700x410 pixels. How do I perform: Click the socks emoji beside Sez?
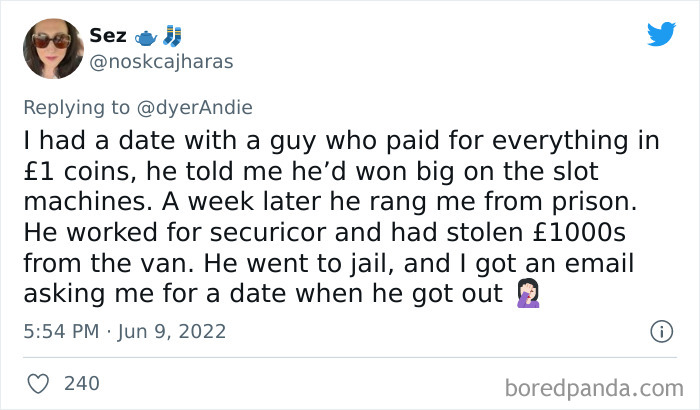[172, 36]
